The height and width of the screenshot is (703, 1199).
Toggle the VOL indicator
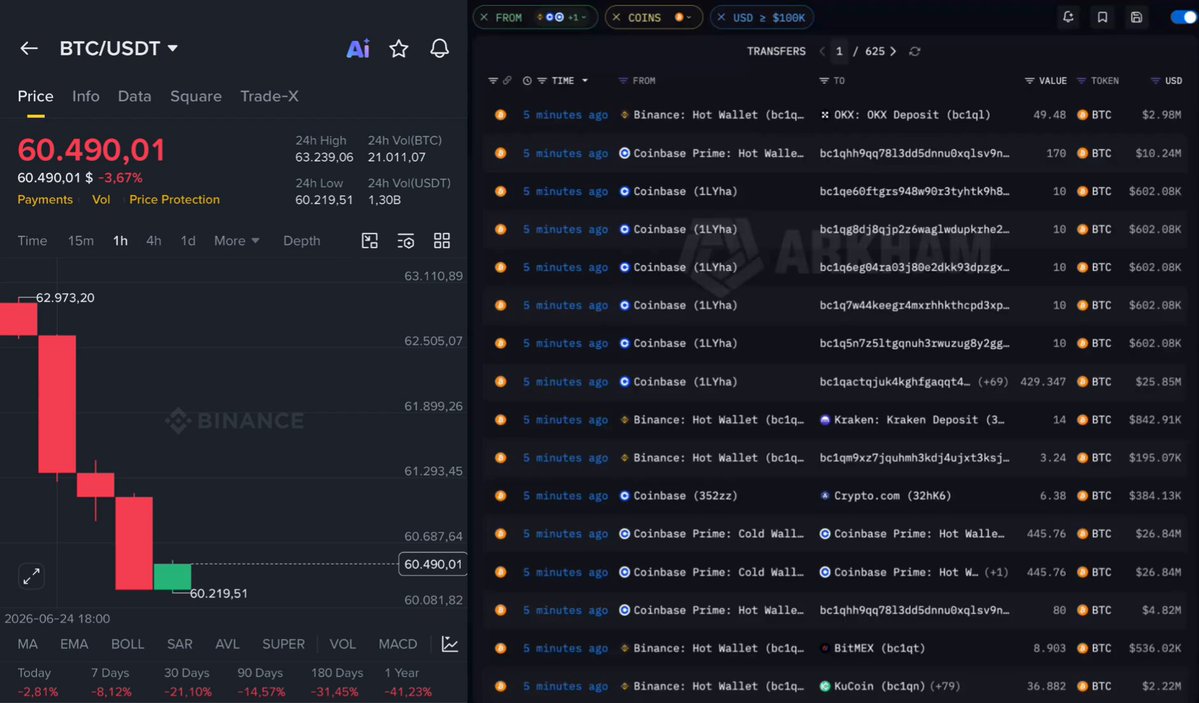[x=343, y=644]
